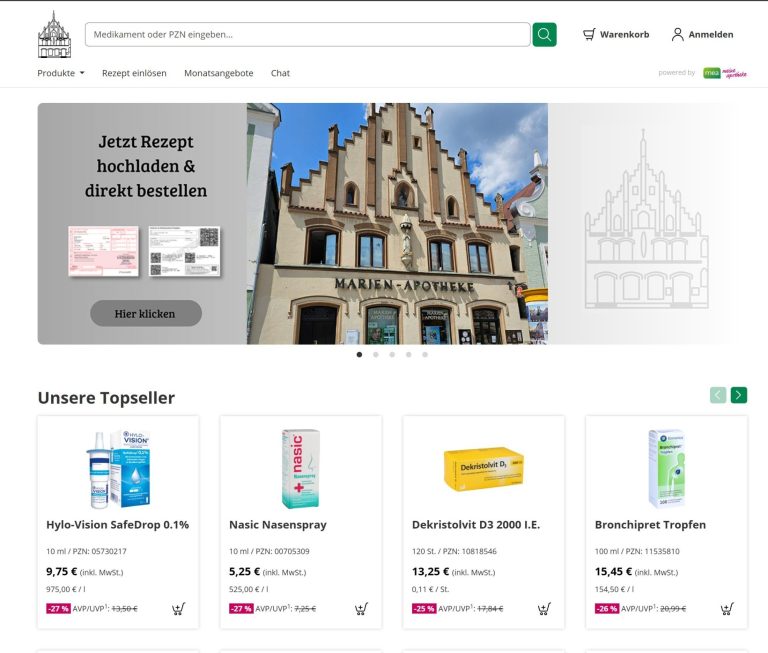768x653 pixels.
Task: Select fifth carousel slide dot
Action: 425,355
